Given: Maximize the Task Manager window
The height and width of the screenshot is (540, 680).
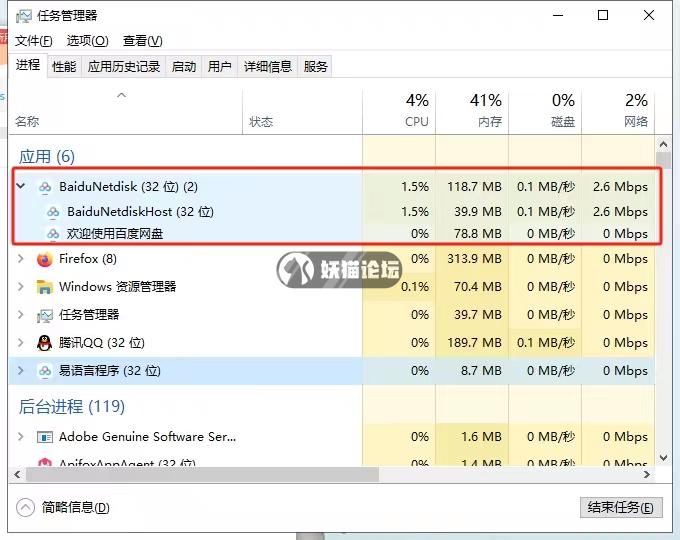Looking at the screenshot, I should click(x=603, y=16).
